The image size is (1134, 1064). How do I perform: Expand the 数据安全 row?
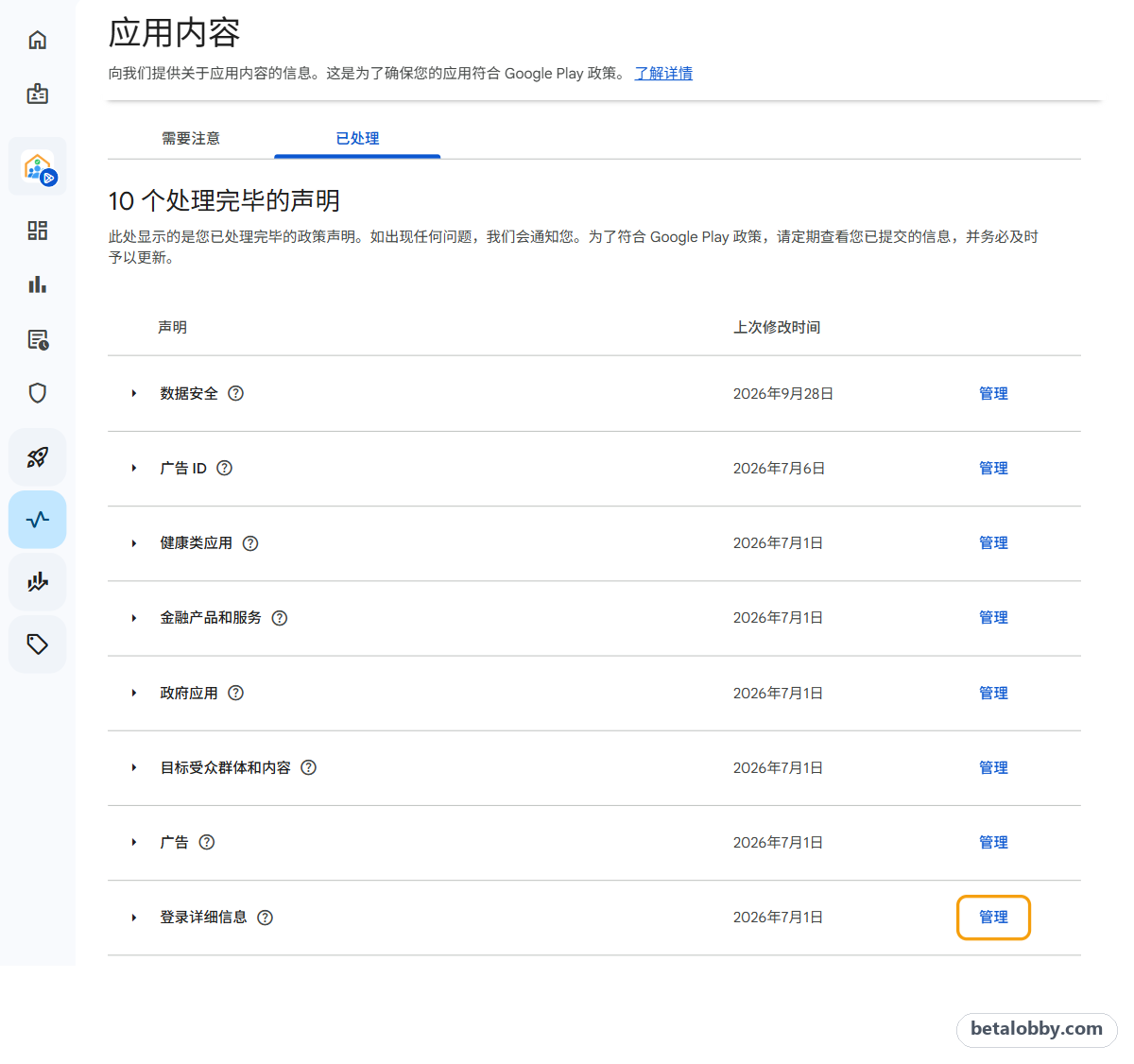point(134,393)
